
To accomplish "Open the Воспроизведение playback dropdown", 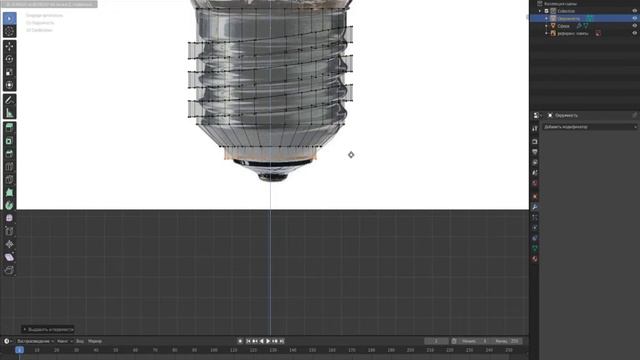I will click(x=35, y=341).
